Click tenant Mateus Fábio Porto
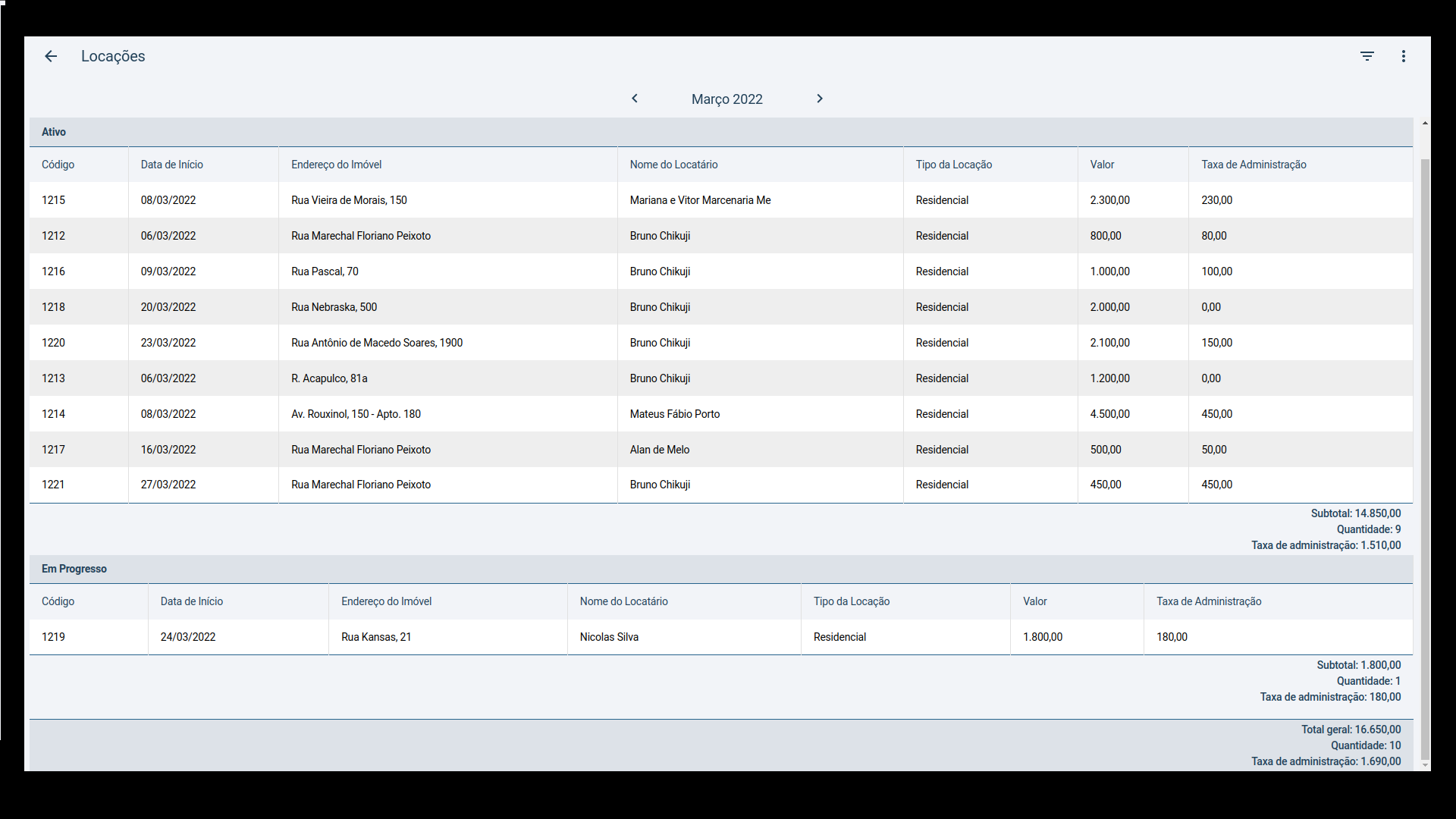The height and width of the screenshot is (819, 1456). [x=675, y=414]
